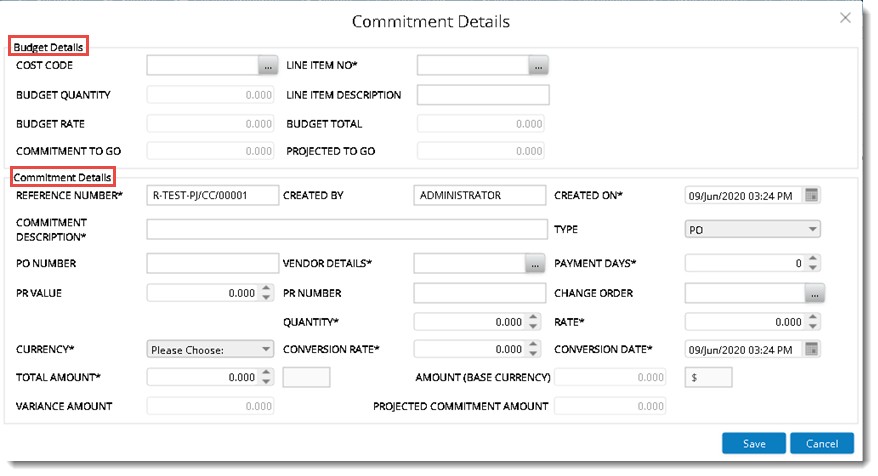Select the Line Item Description input box
The width and height of the screenshot is (878, 476).
click(x=483, y=95)
